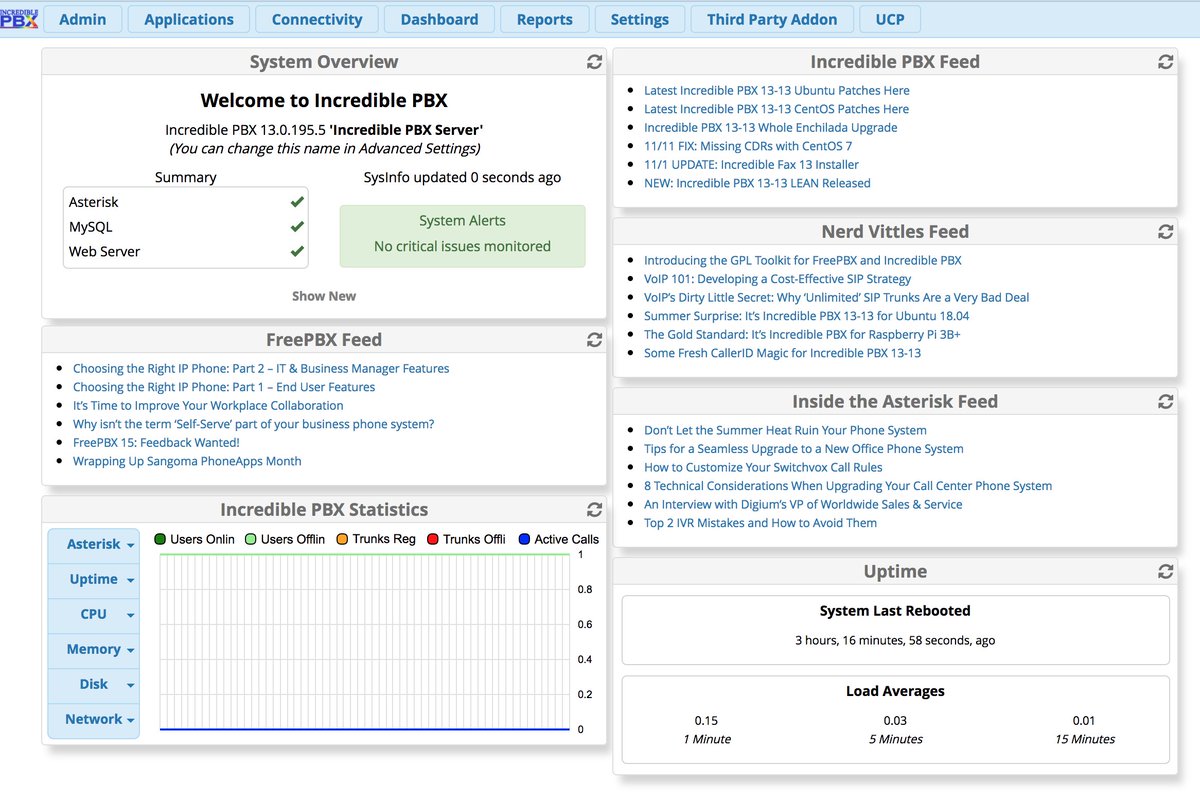Expand the Disk statistics dropdown
Screen dimensions: 1200x800
94,685
